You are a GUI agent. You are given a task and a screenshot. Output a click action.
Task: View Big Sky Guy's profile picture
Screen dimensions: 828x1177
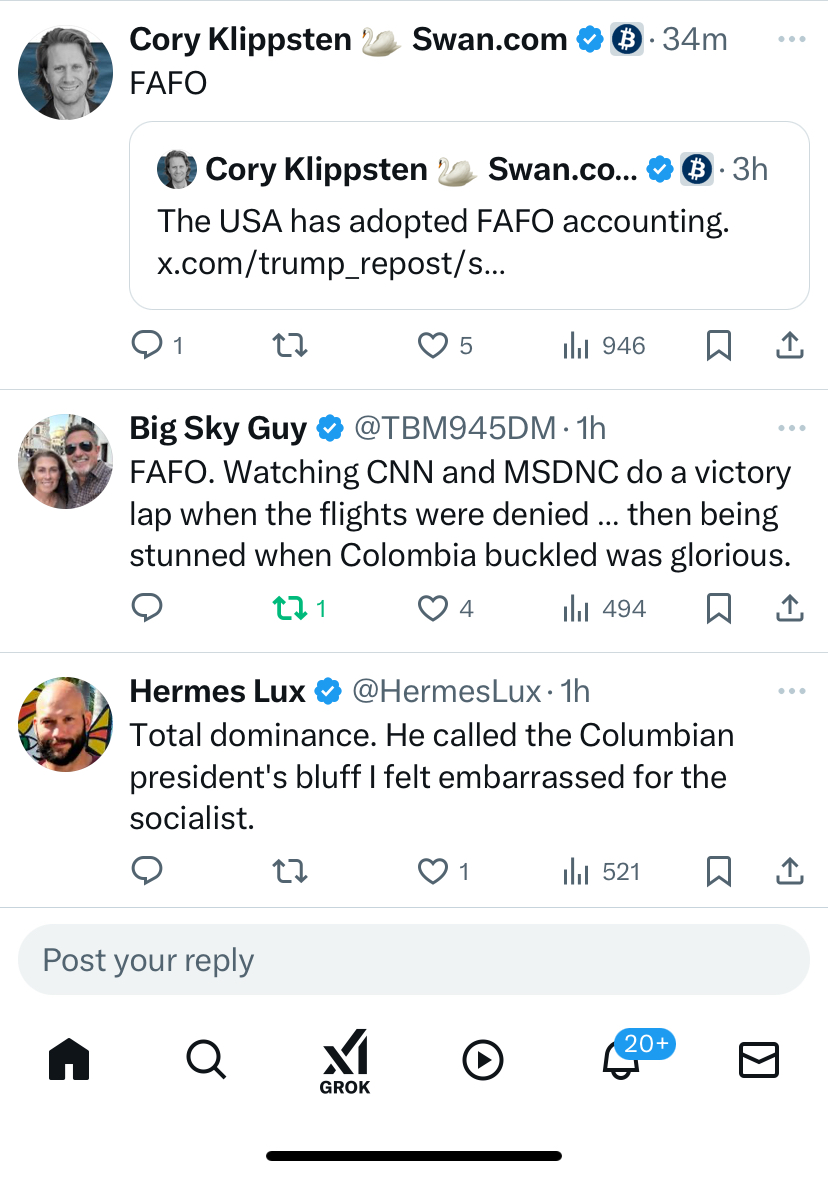click(x=66, y=461)
